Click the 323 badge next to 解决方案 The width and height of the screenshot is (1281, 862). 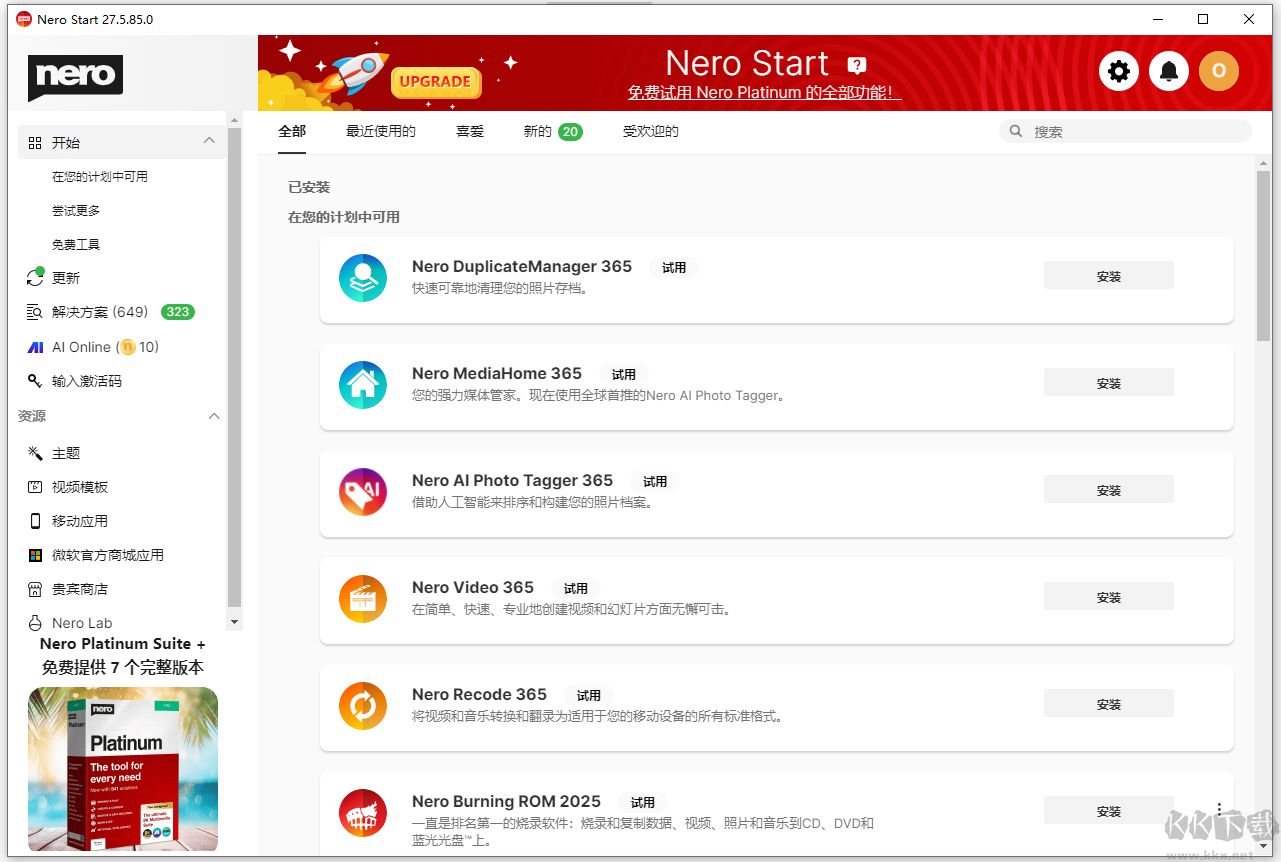pyautogui.click(x=178, y=312)
